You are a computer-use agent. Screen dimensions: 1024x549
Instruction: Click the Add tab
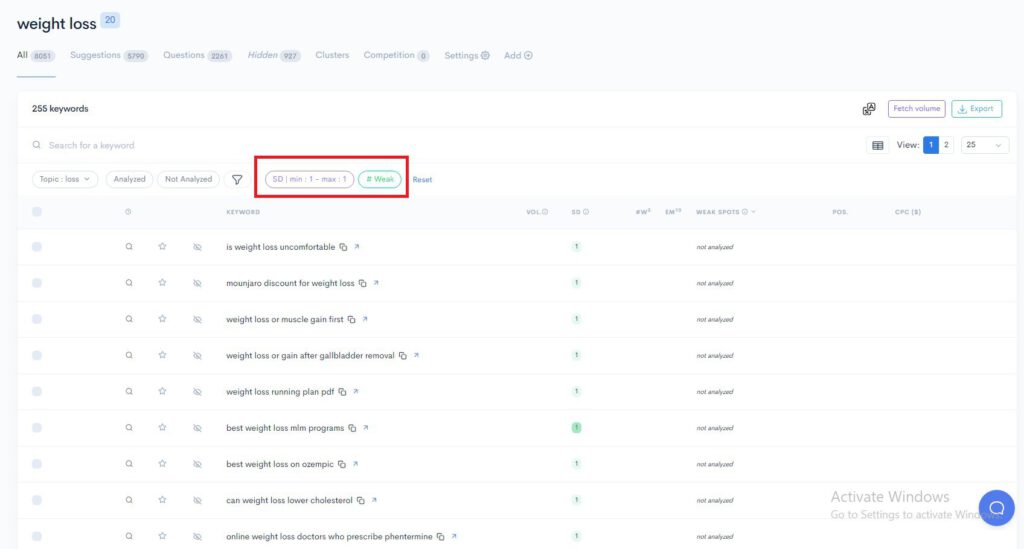518,55
